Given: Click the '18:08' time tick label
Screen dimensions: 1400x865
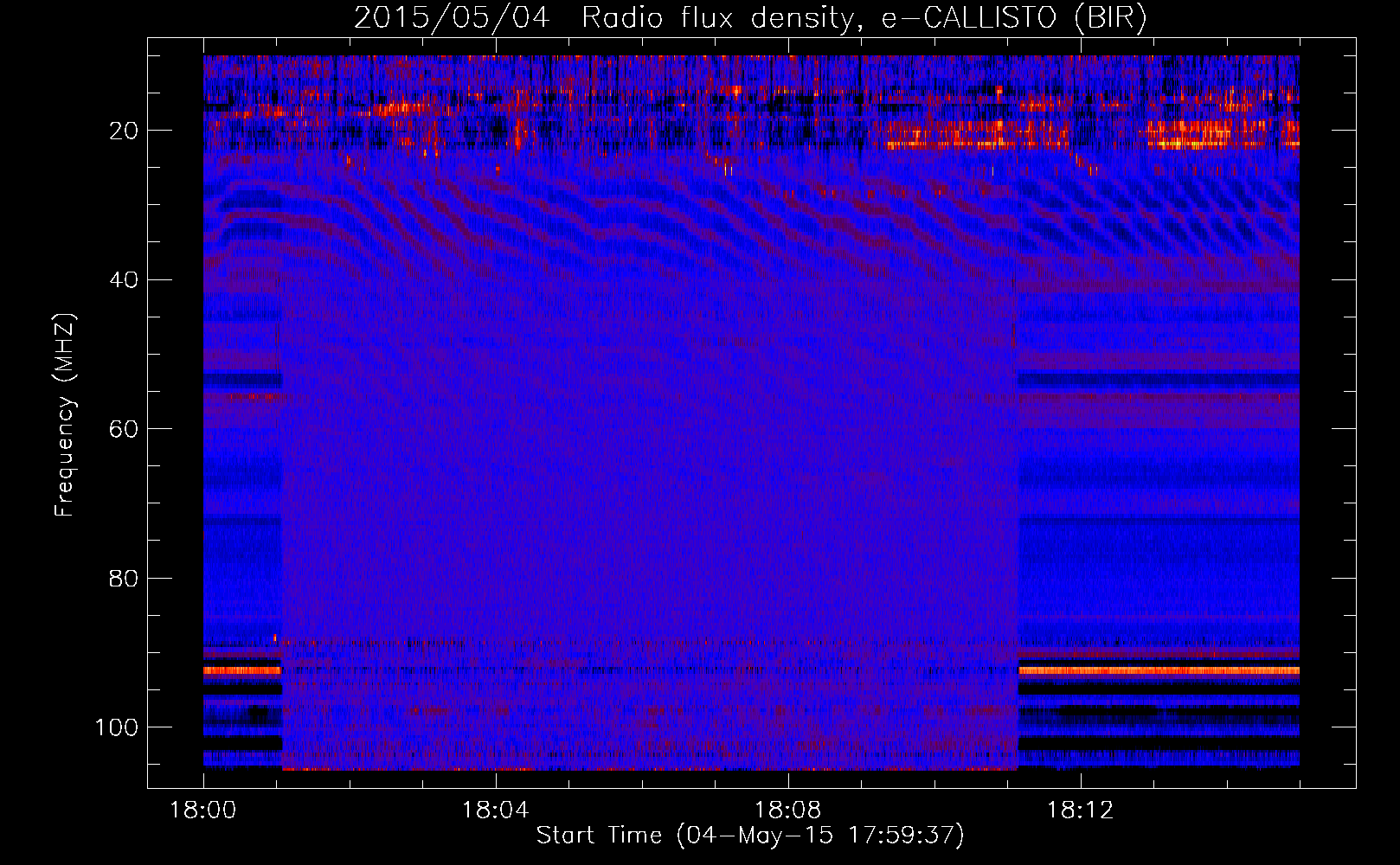Looking at the screenshot, I should (x=788, y=811).
